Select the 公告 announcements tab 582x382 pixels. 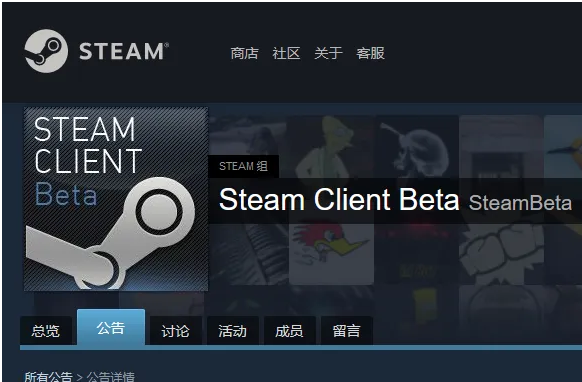[111, 327]
